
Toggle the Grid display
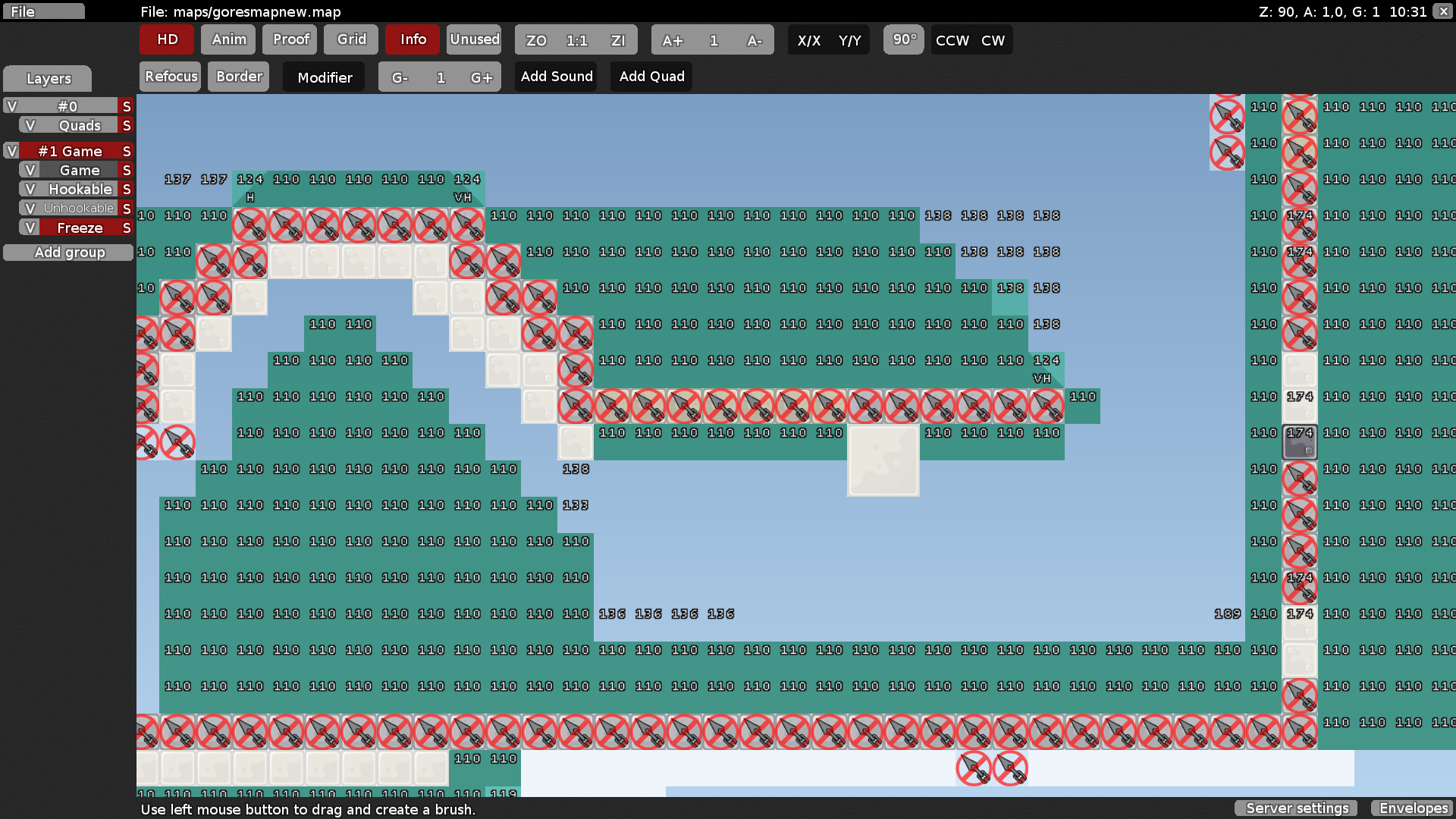[351, 39]
